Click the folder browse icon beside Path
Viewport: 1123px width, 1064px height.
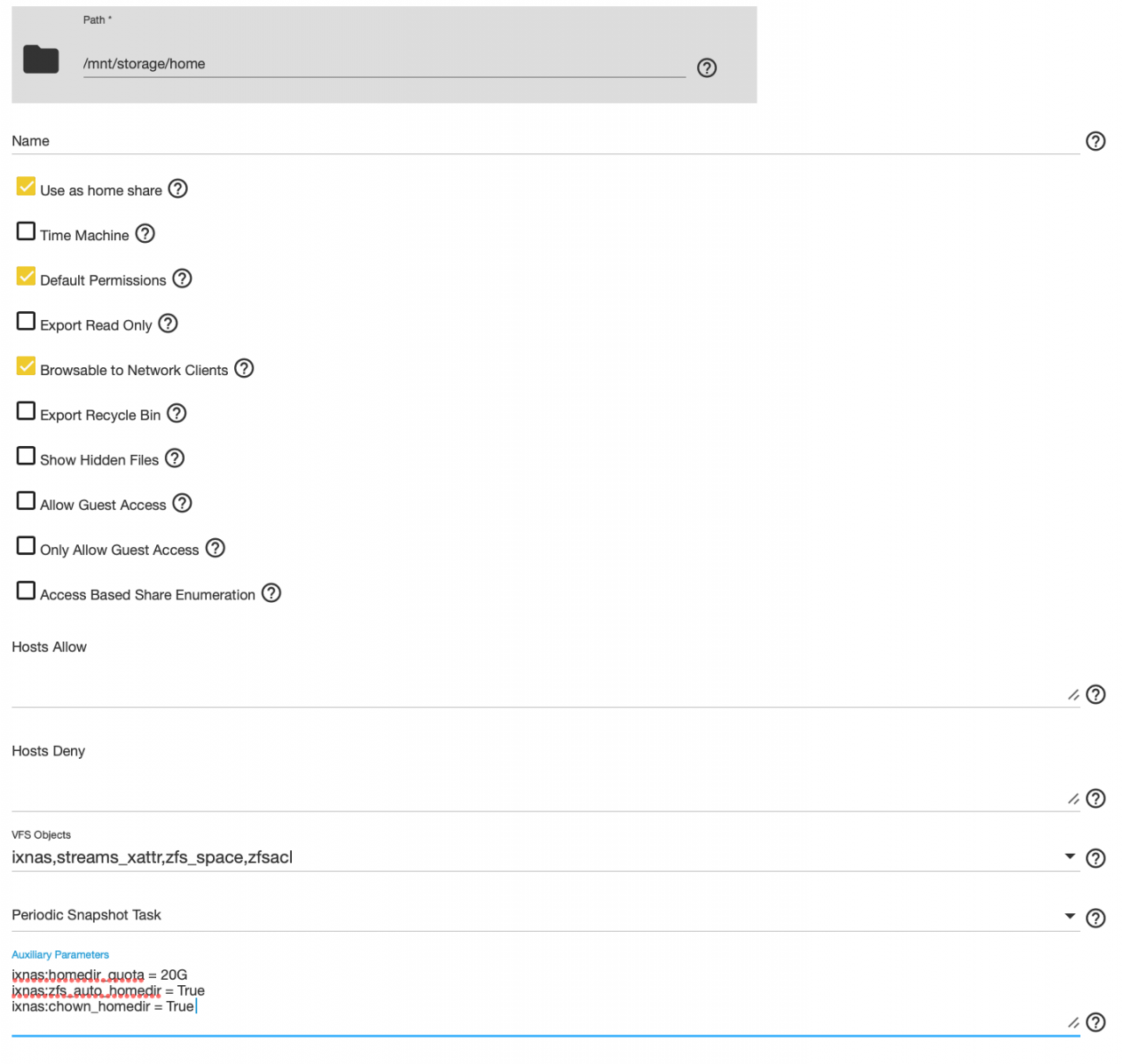tap(41, 59)
